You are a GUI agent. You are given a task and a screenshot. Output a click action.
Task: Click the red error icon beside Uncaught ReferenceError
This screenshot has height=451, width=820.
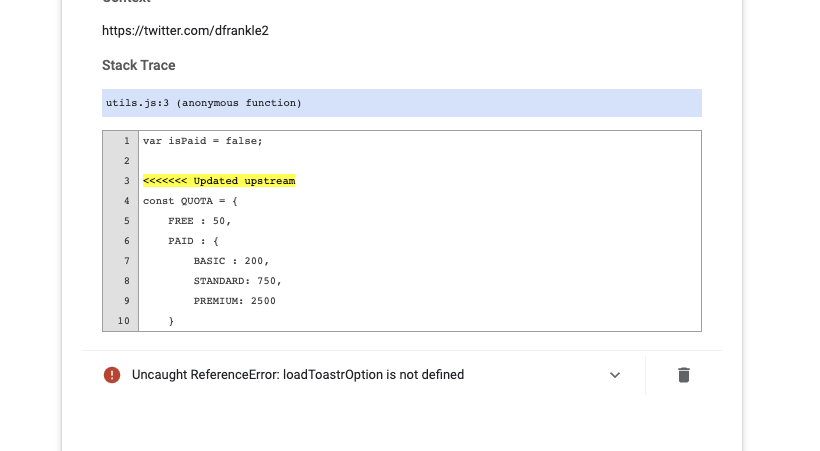[112, 375]
